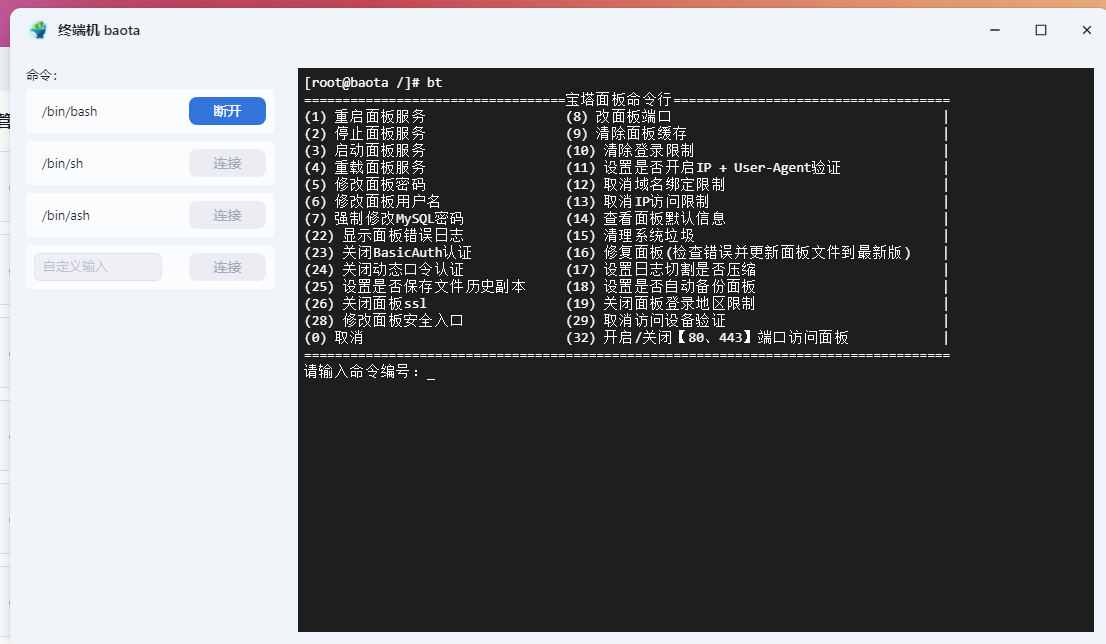Click option (14) 查看面板默认信息
Image resolution: width=1106 pixels, height=644 pixels.
point(645,219)
